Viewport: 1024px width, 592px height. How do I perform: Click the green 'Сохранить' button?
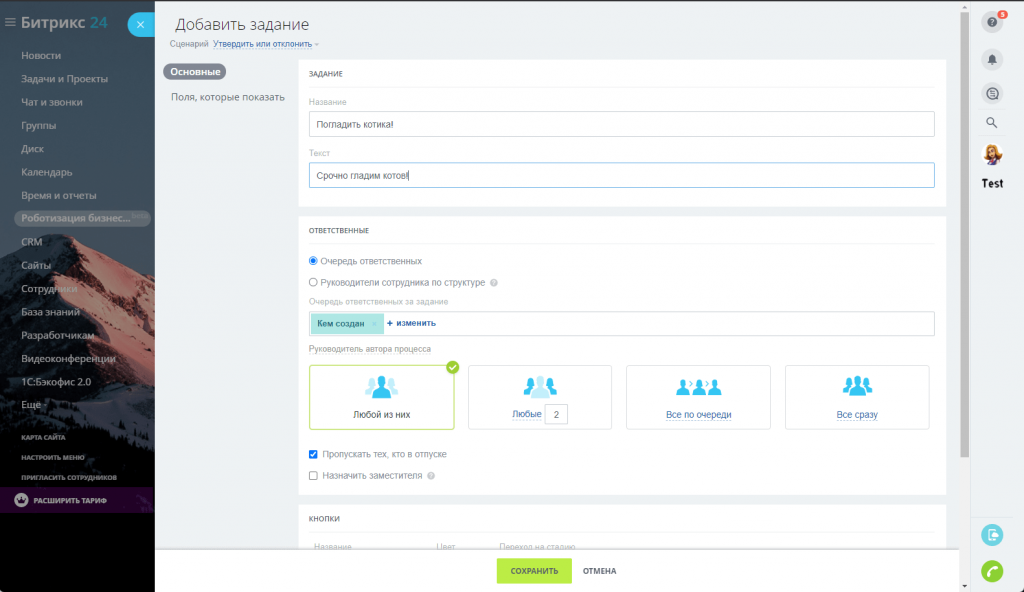pos(533,571)
